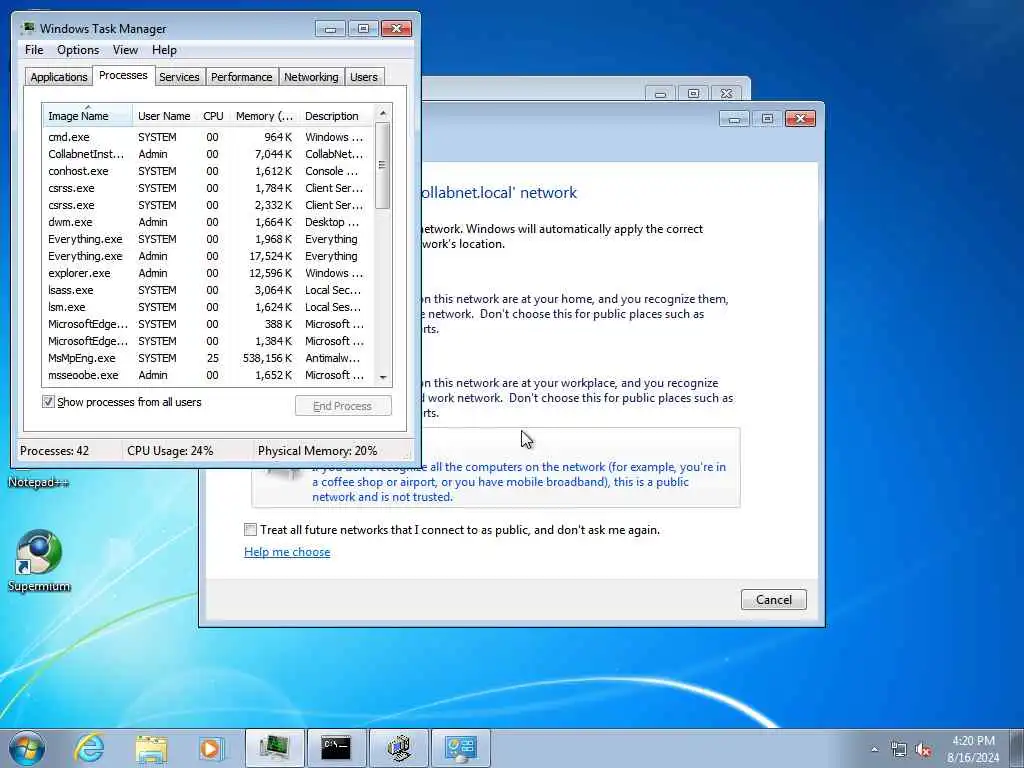Viewport: 1024px width, 768px height.
Task: Launch Internet Explorer from the taskbar
Action: [x=89, y=748]
